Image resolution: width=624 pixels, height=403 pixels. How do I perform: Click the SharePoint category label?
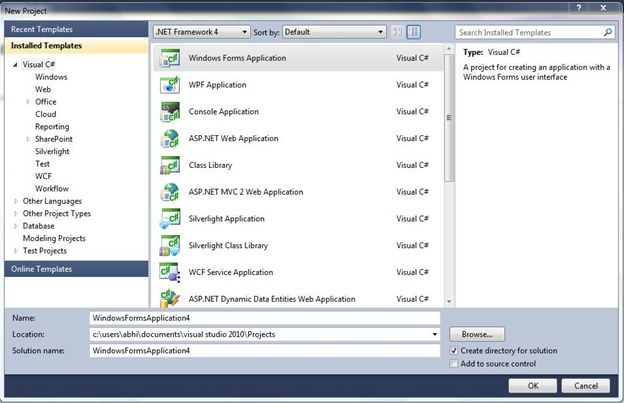(x=54, y=139)
